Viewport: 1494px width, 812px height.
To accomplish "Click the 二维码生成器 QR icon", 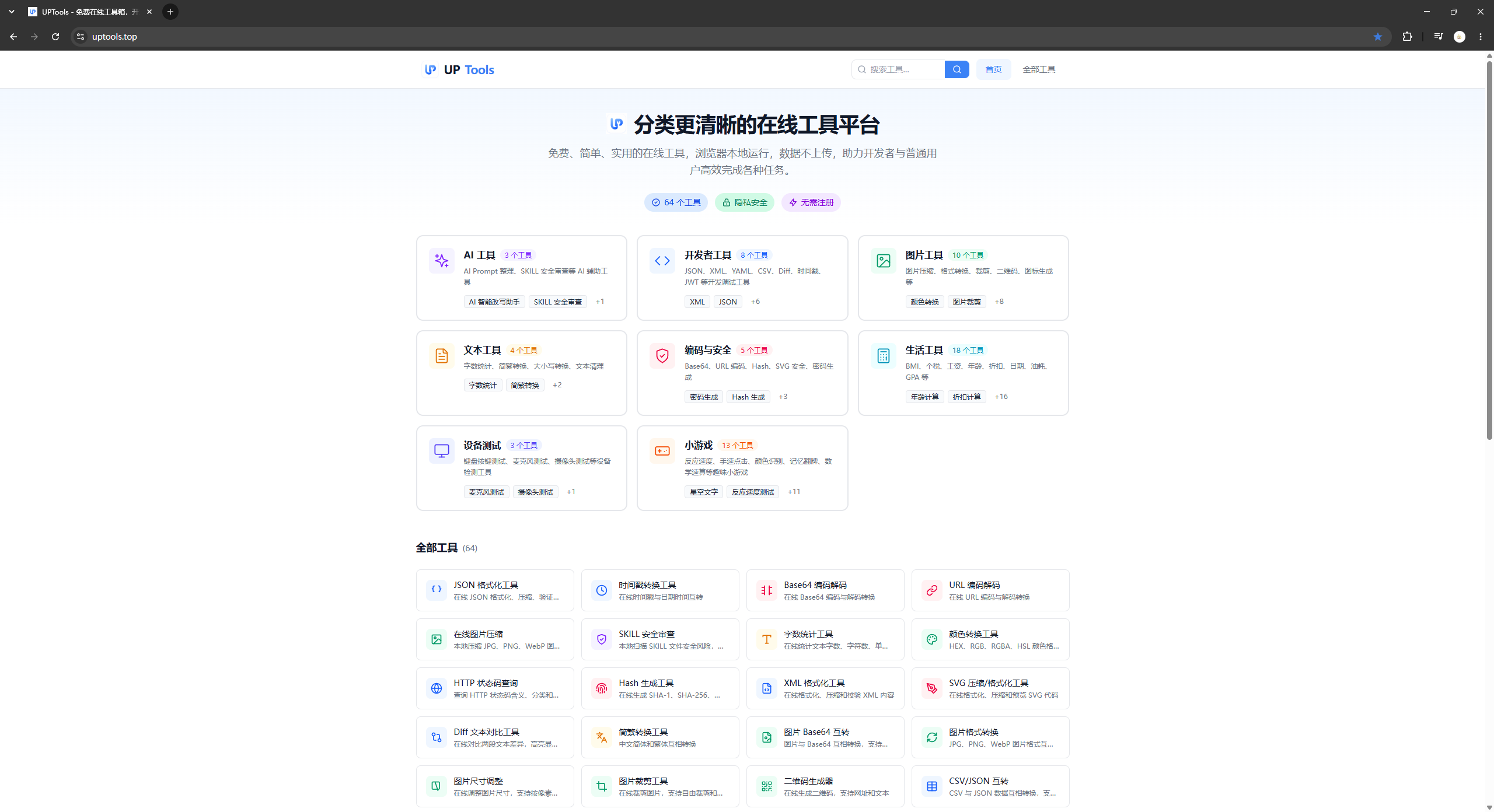I will coord(766,786).
